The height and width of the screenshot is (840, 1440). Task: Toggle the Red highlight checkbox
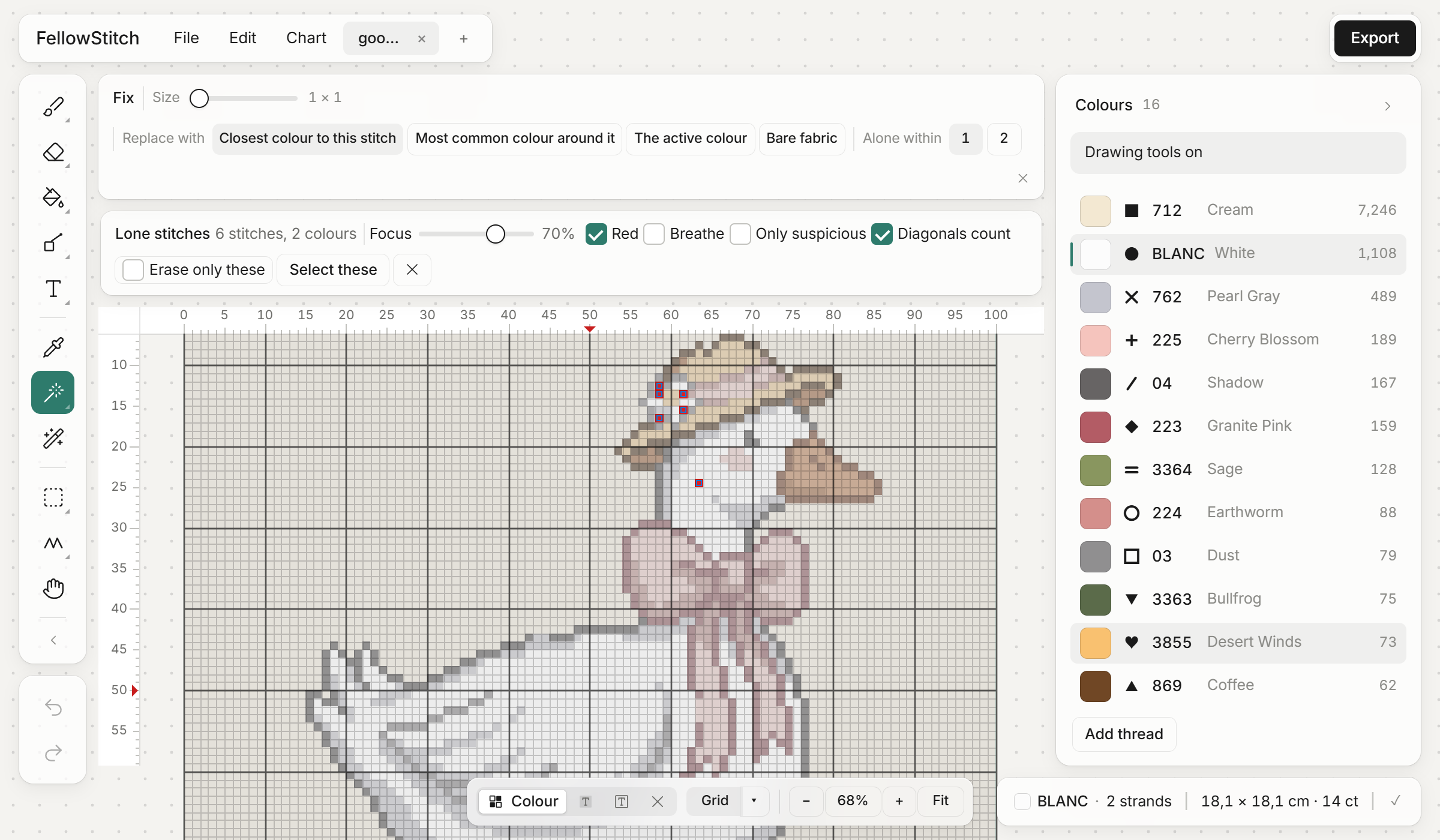pos(596,234)
